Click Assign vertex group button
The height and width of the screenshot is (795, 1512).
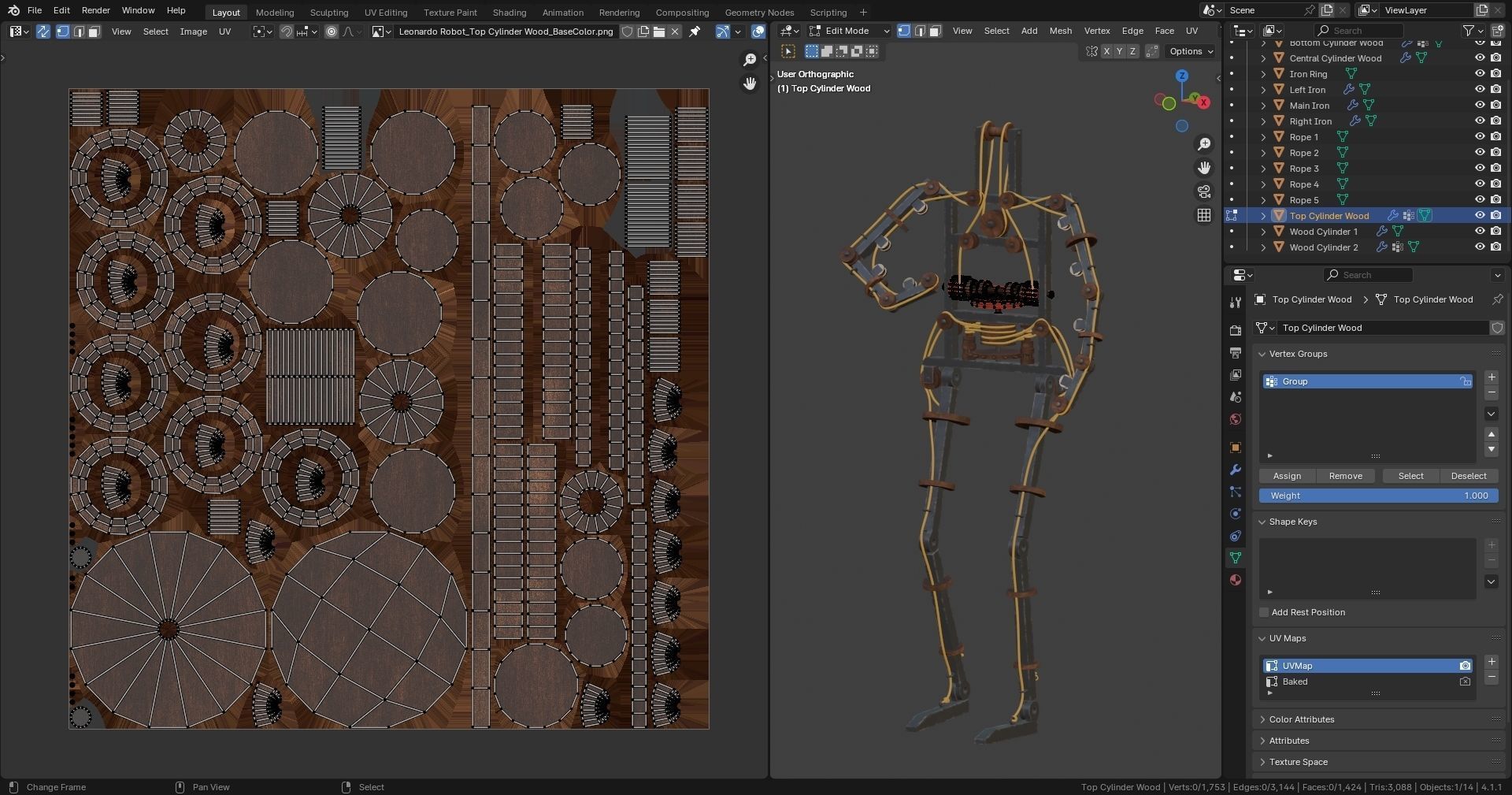1287,476
